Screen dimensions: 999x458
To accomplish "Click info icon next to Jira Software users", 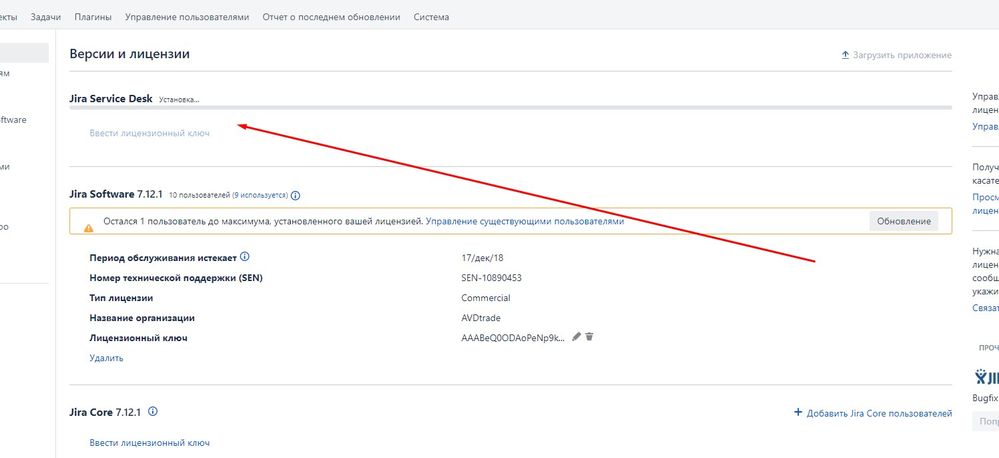I will [x=295, y=195].
